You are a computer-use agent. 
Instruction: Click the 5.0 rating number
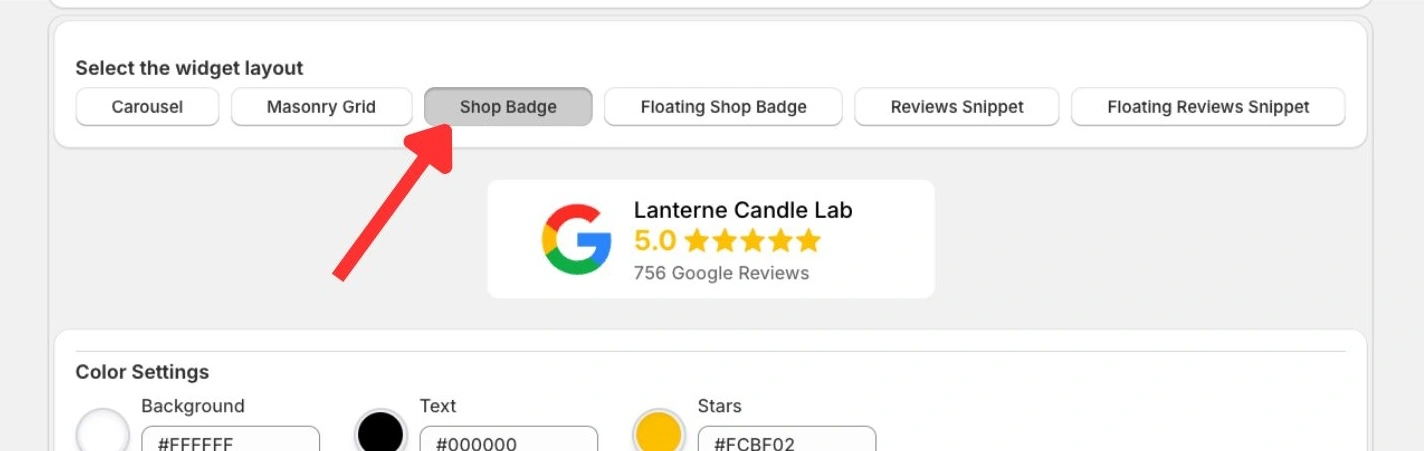(655, 241)
